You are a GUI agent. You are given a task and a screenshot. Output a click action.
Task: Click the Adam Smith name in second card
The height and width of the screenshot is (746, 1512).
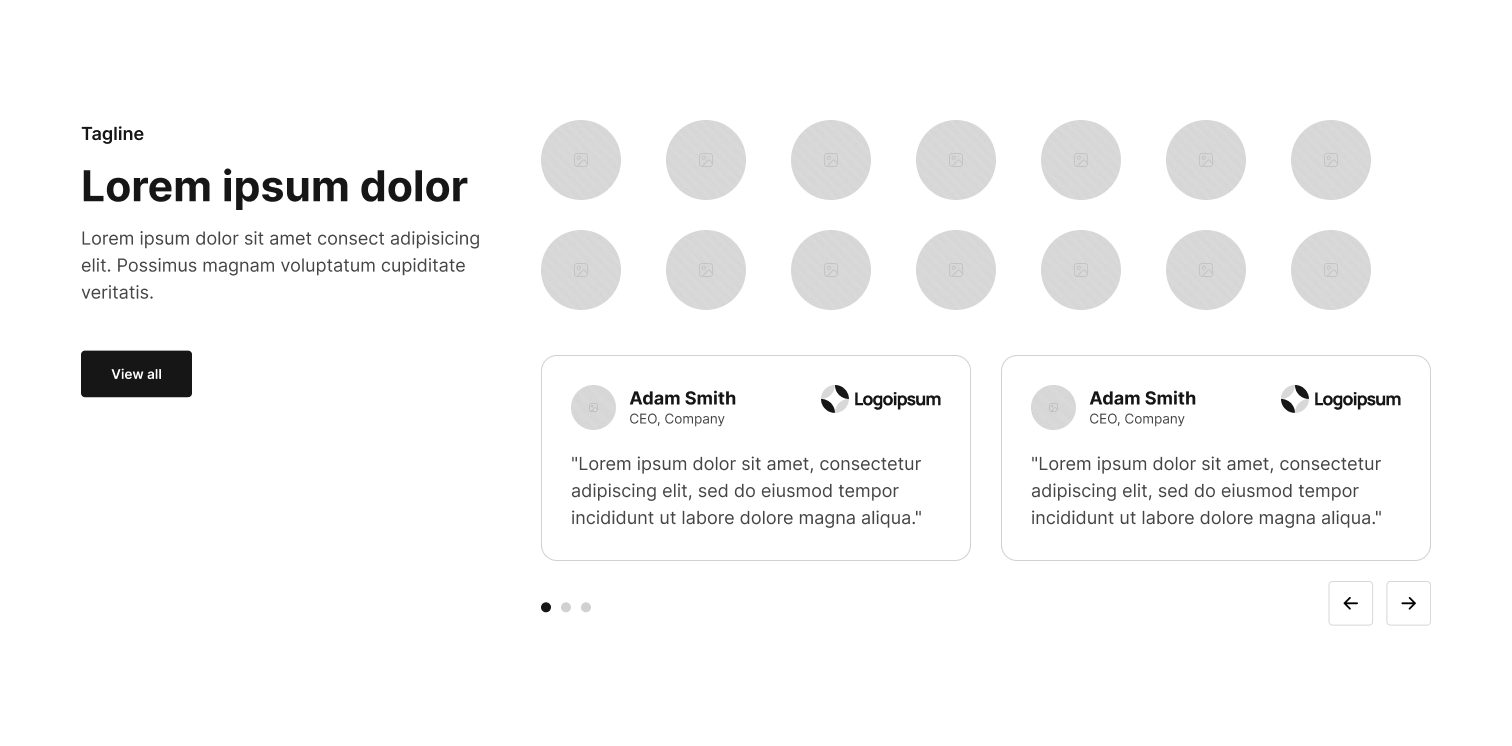point(1143,398)
